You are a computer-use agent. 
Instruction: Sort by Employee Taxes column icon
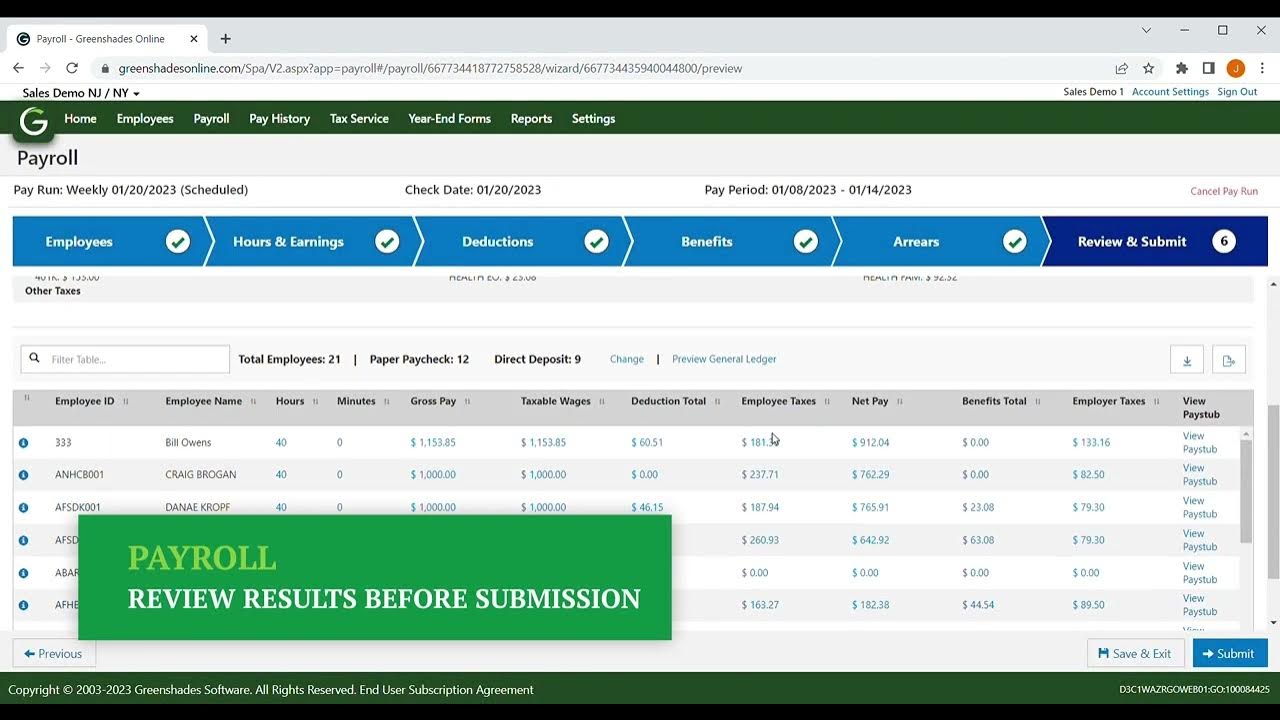[827, 402]
